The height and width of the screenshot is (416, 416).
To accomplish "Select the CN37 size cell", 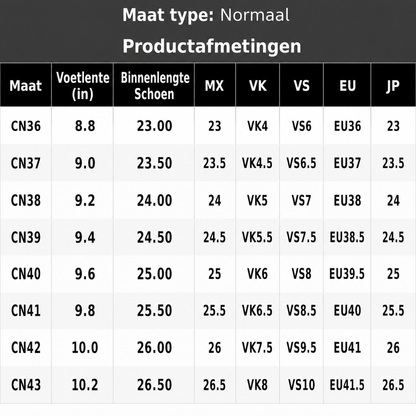I will click(26, 163).
